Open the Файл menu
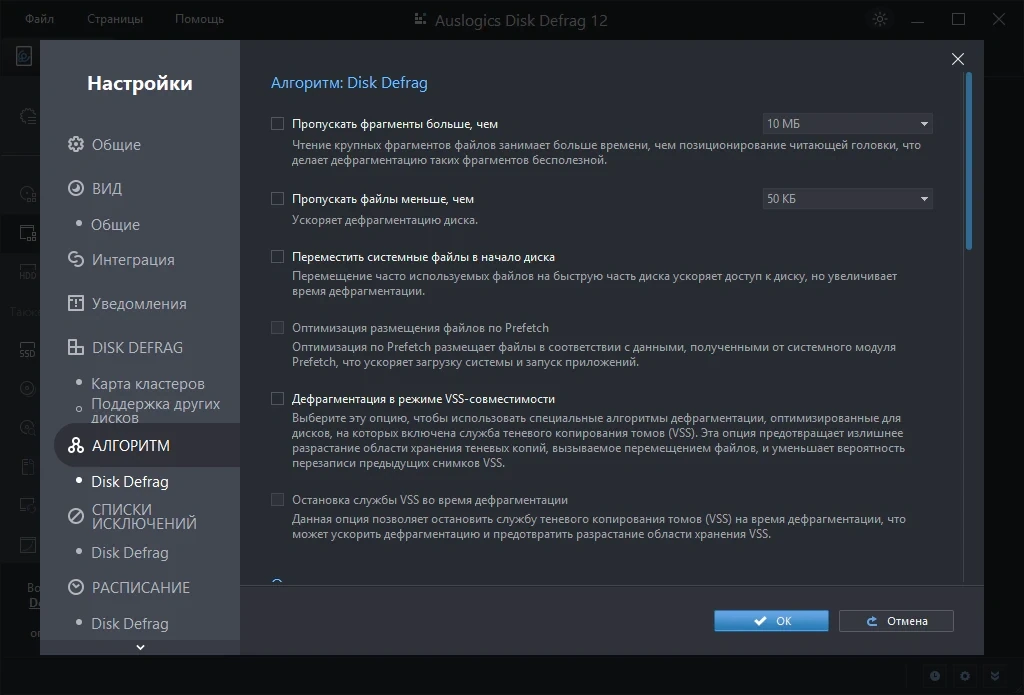Image resolution: width=1024 pixels, height=695 pixels. point(39,19)
